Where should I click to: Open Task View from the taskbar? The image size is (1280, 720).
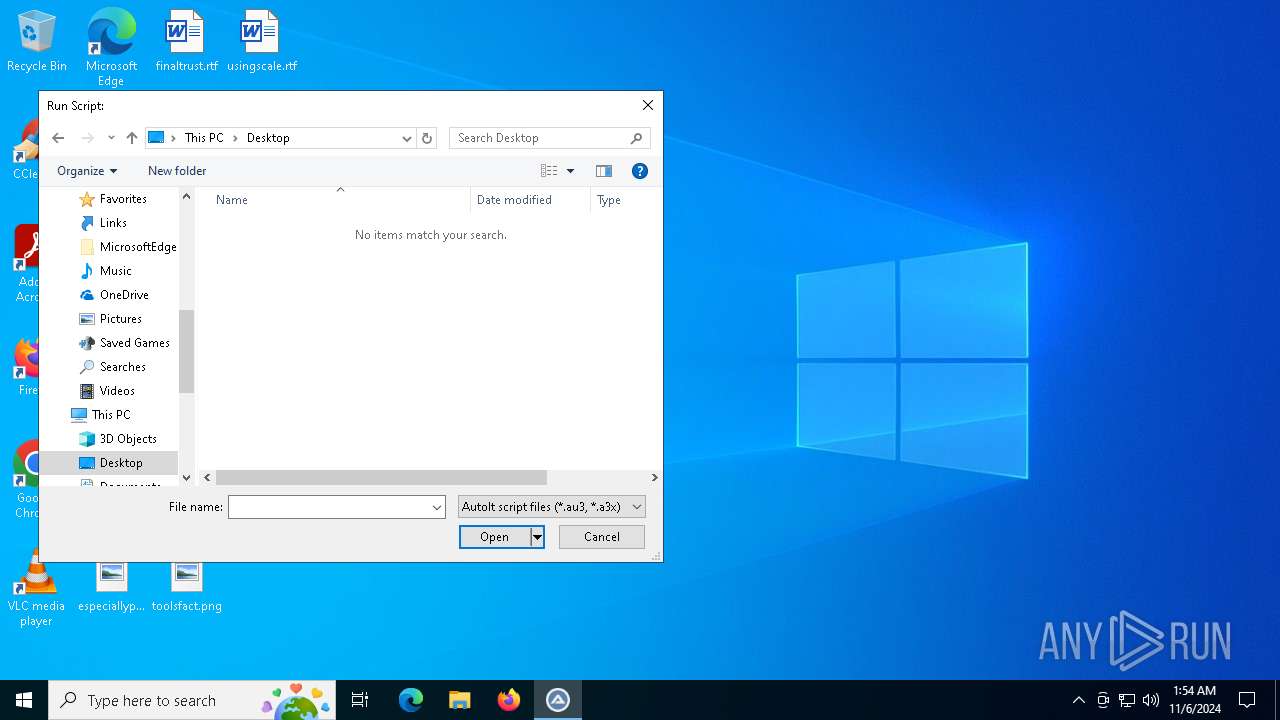(x=360, y=700)
